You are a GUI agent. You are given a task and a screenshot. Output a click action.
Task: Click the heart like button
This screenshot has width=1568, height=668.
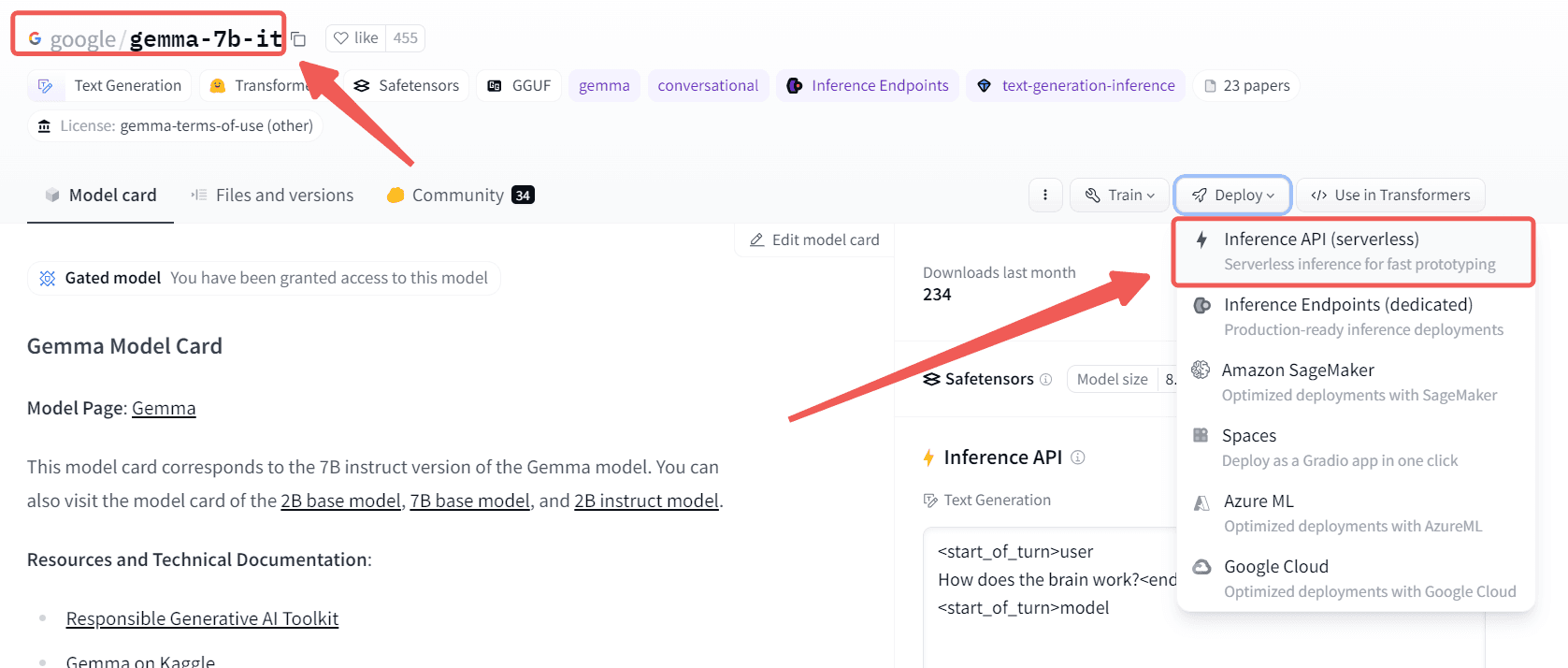point(356,38)
